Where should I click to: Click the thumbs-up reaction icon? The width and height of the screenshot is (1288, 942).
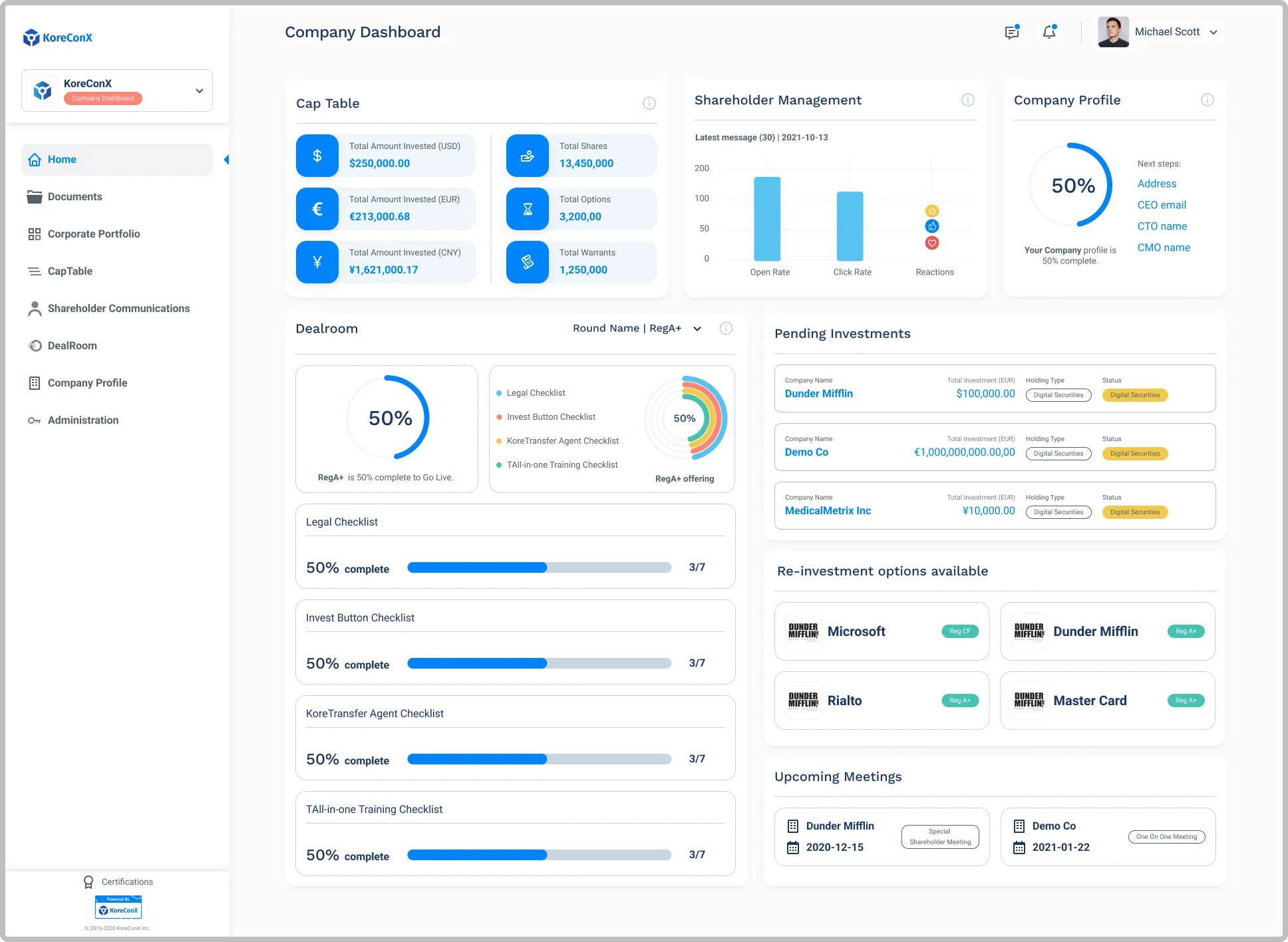(932, 226)
